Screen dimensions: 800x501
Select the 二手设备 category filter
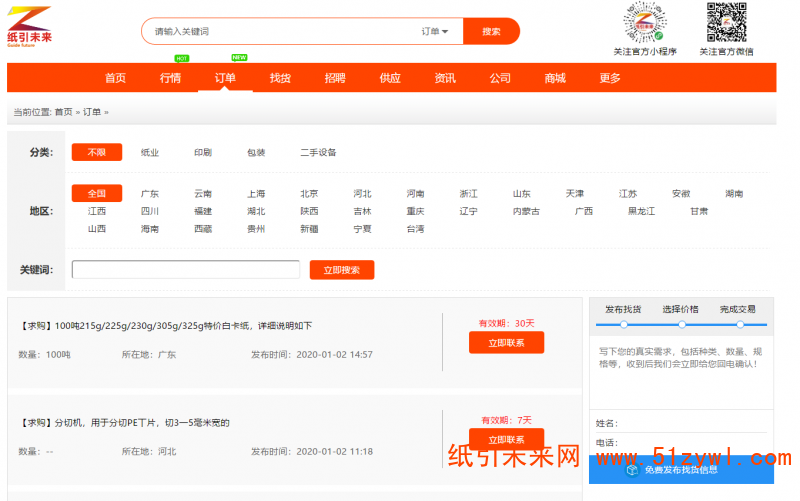(318, 153)
